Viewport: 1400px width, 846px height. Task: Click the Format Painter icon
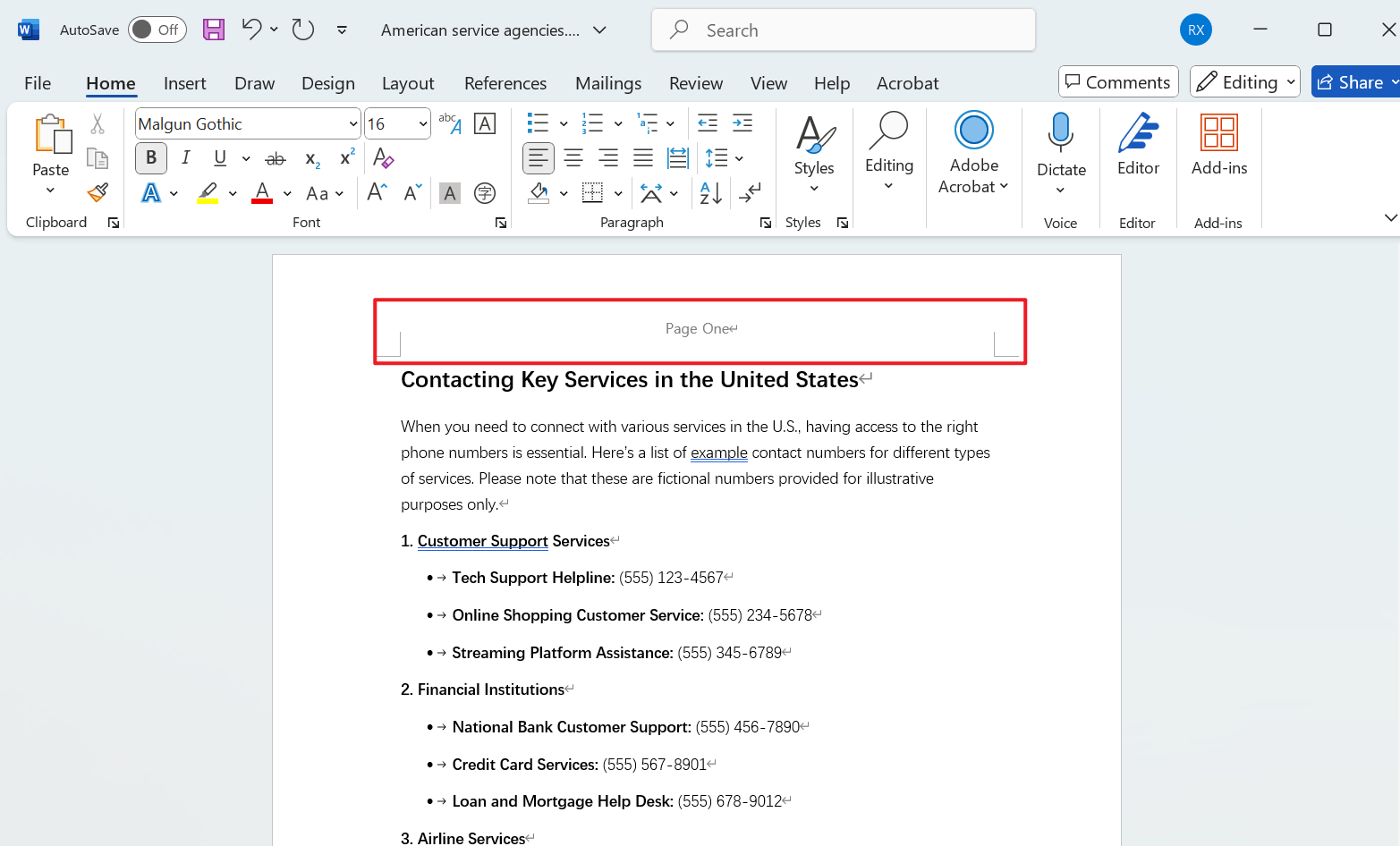tap(98, 192)
